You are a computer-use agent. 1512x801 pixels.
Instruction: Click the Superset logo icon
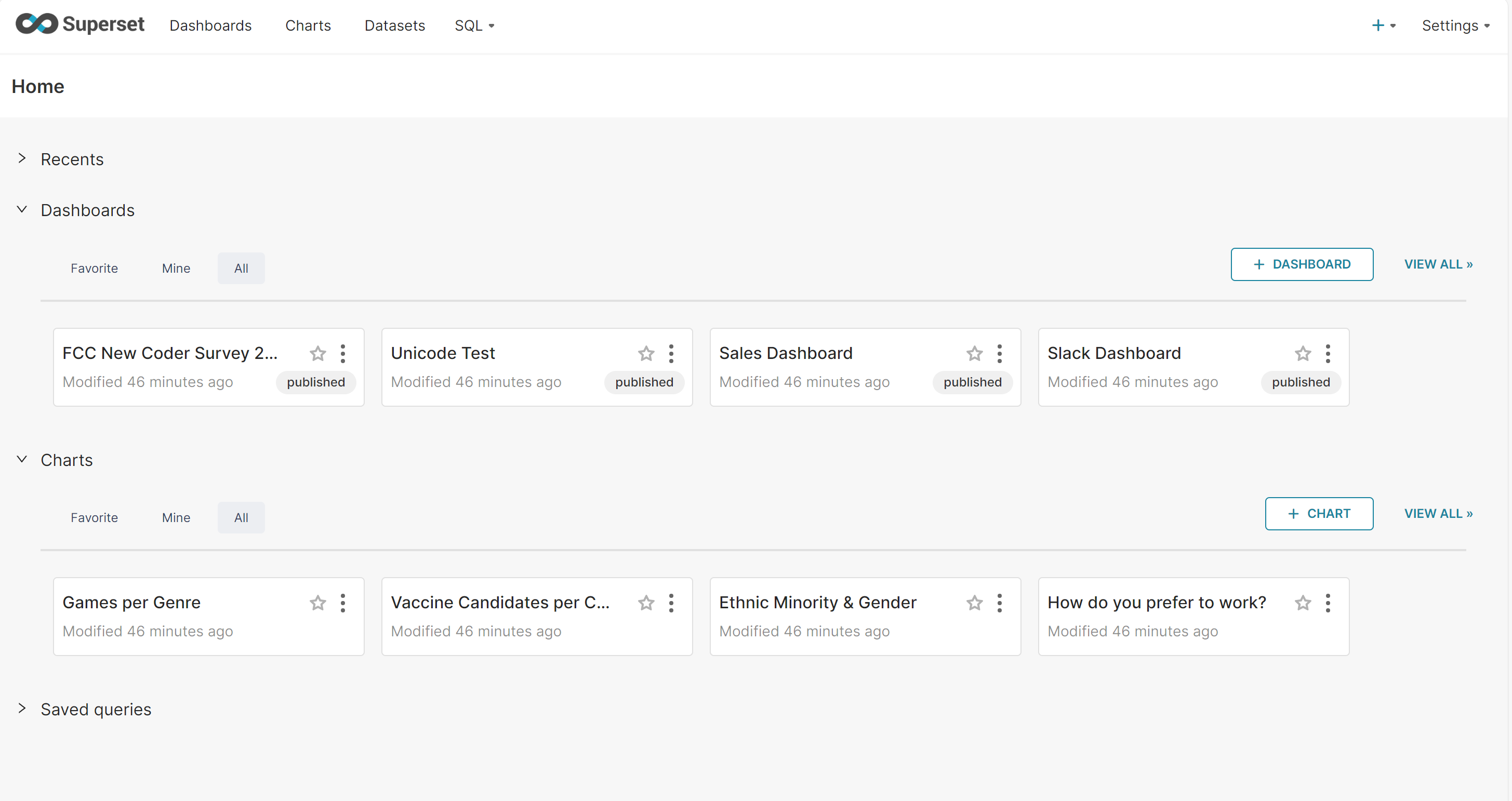tap(36, 24)
